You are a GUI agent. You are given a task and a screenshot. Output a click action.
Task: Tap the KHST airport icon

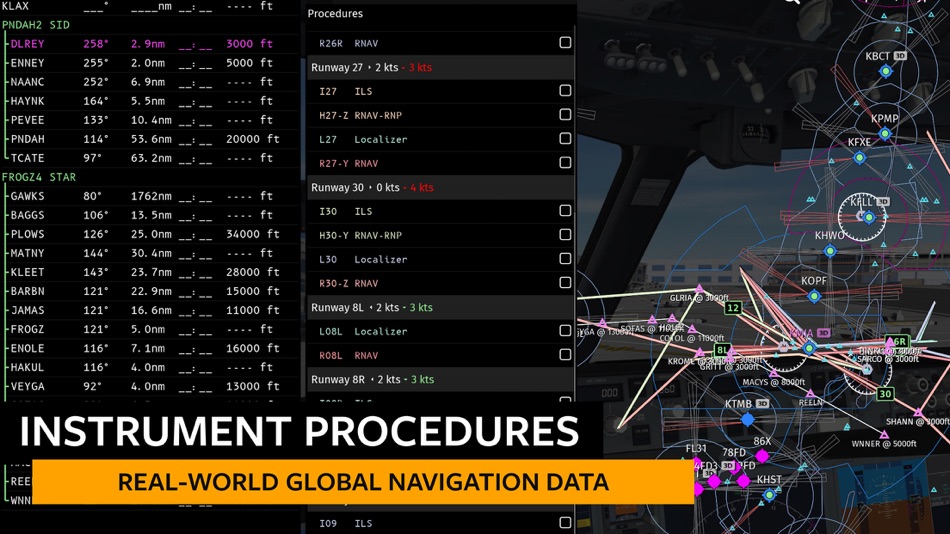coord(769,495)
